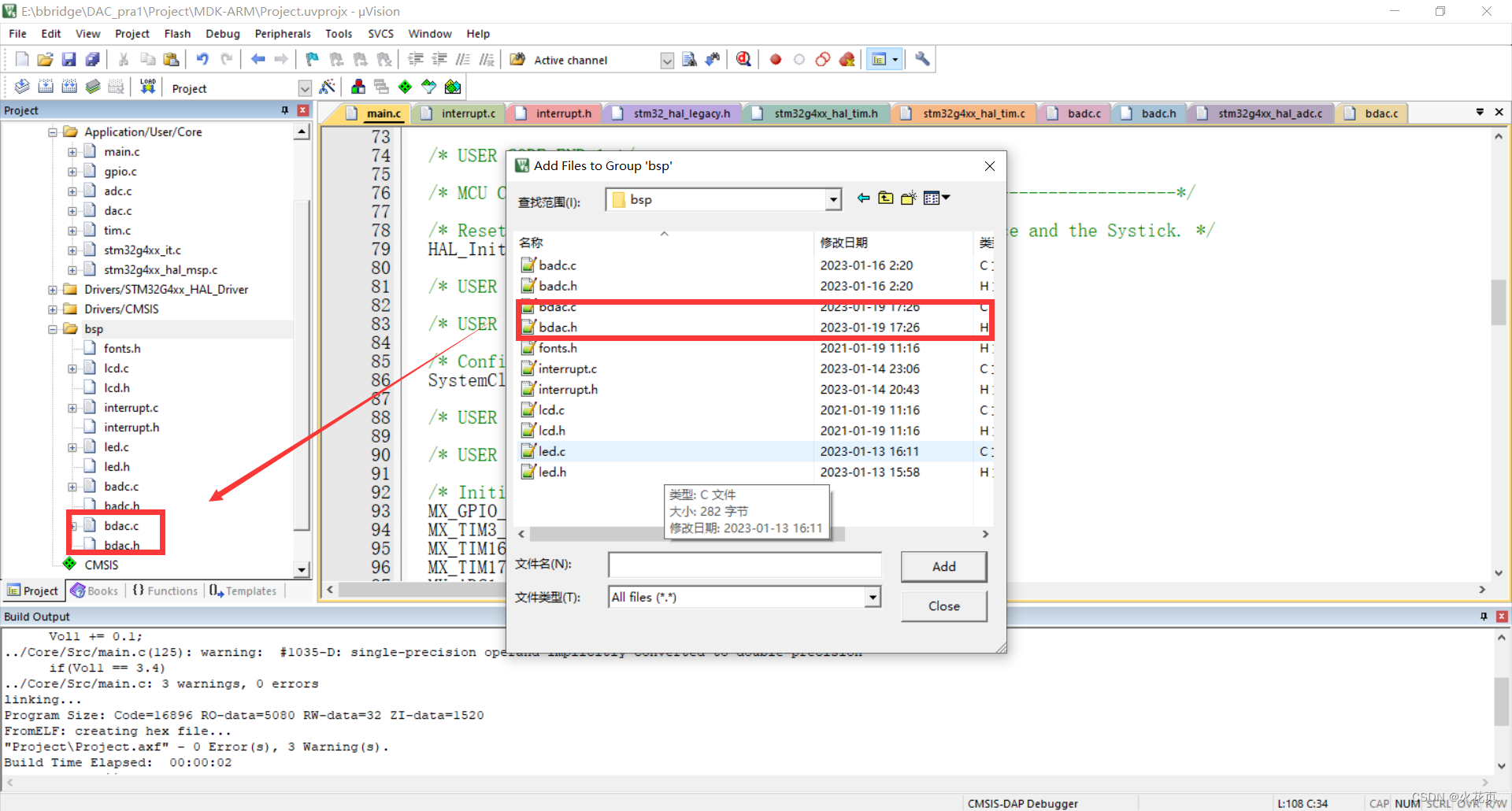This screenshot has width=1512, height=811.
Task: Click the Configure µVision wrench icon
Action: point(921,59)
